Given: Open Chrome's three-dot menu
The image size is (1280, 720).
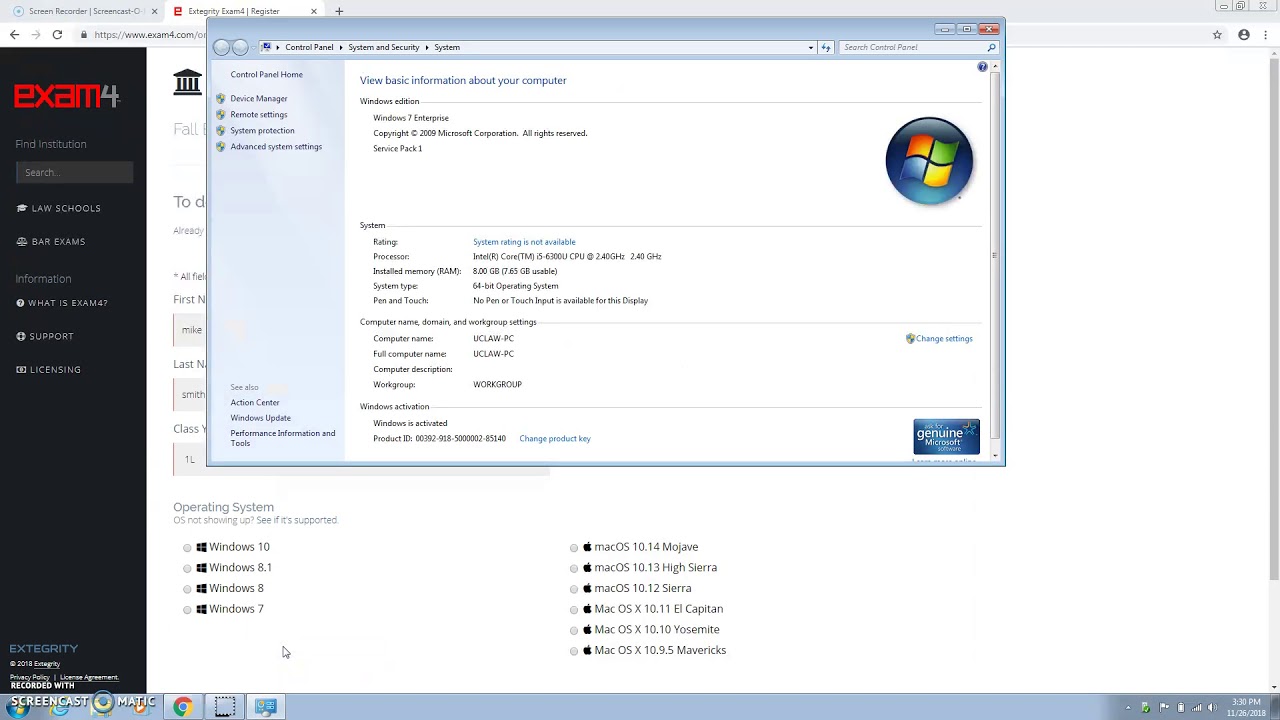Looking at the screenshot, I should (1267, 34).
